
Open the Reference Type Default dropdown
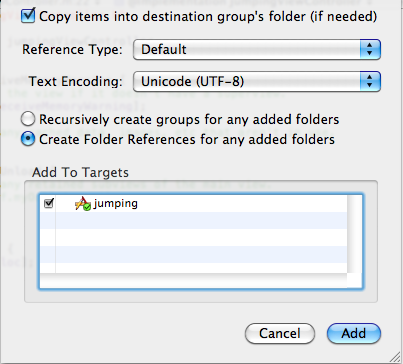click(257, 49)
